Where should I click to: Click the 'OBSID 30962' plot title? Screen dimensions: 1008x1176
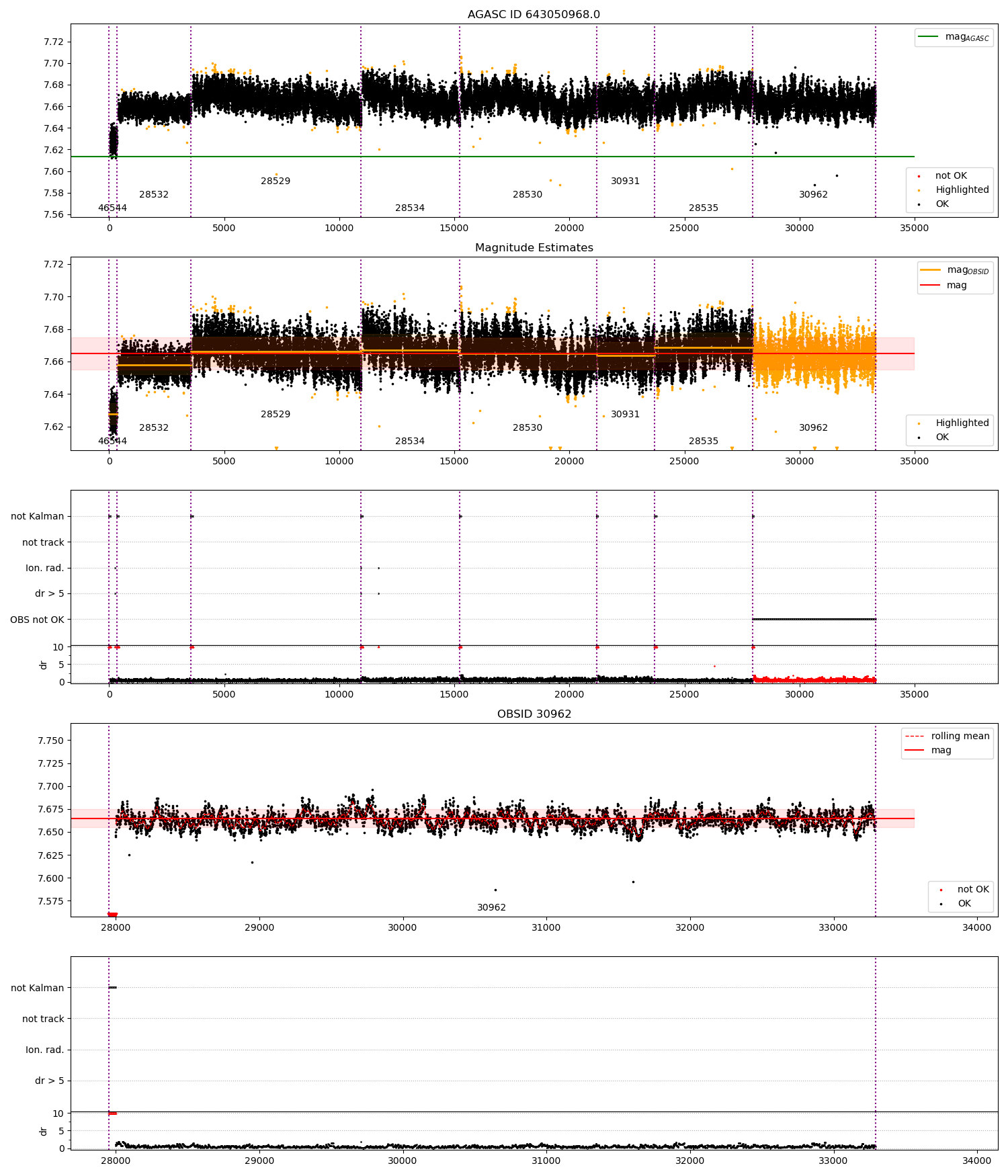534,714
